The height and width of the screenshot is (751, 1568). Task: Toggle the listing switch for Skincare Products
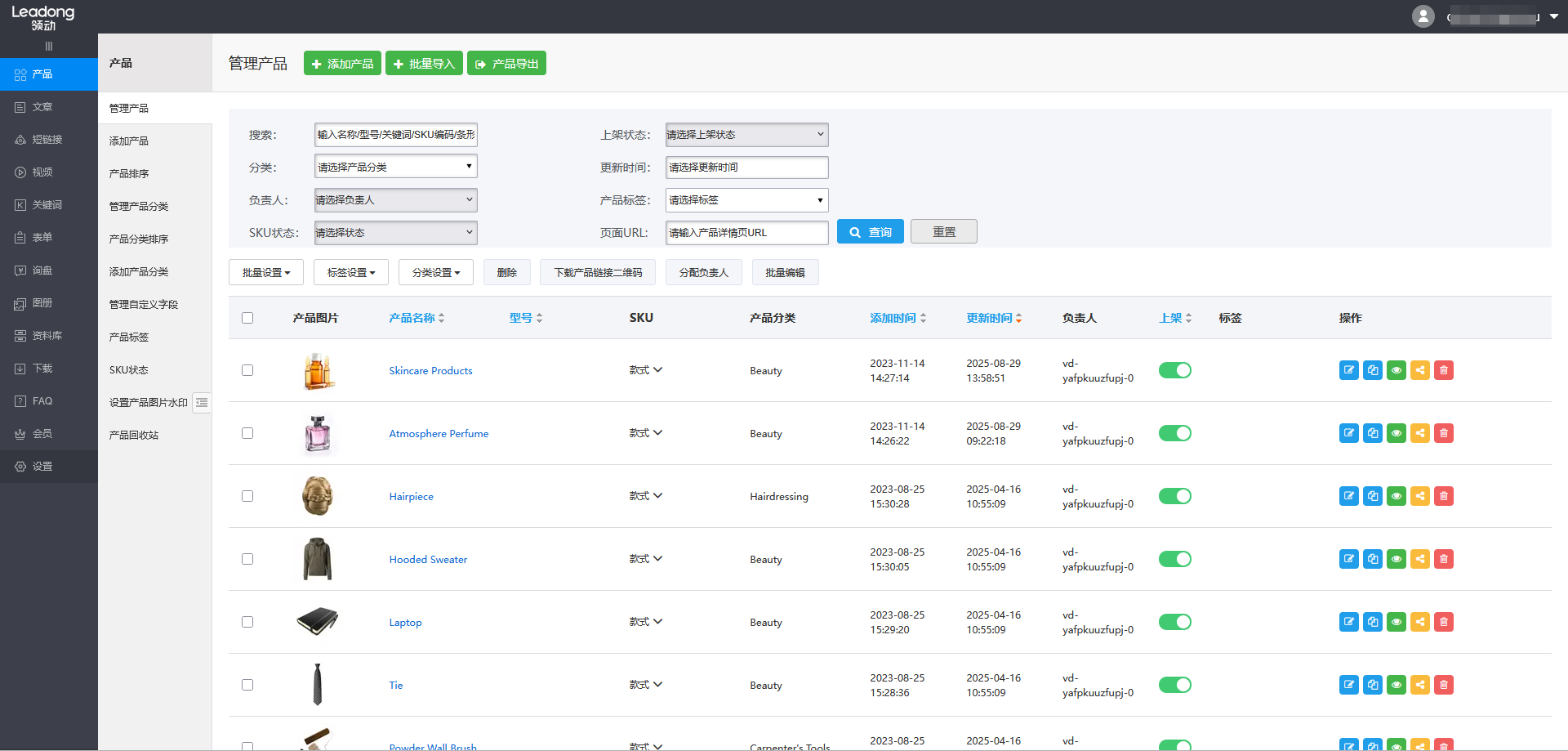coord(1174,370)
